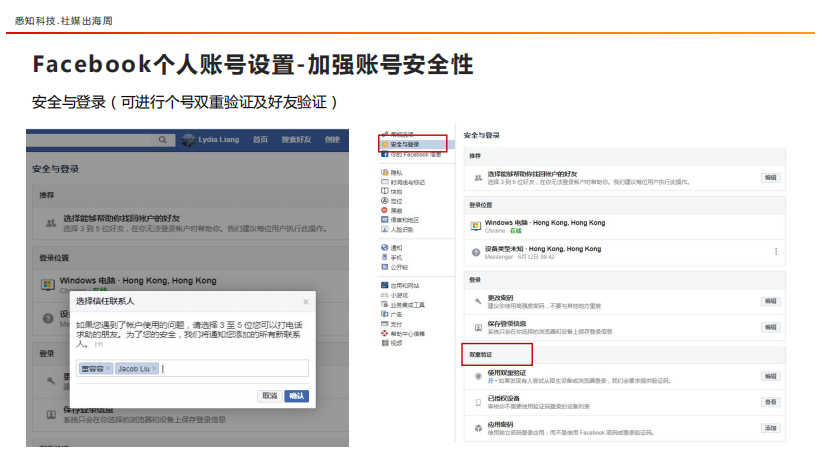Open 搜索好友 in the top bar
The image size is (830, 458).
coord(296,140)
